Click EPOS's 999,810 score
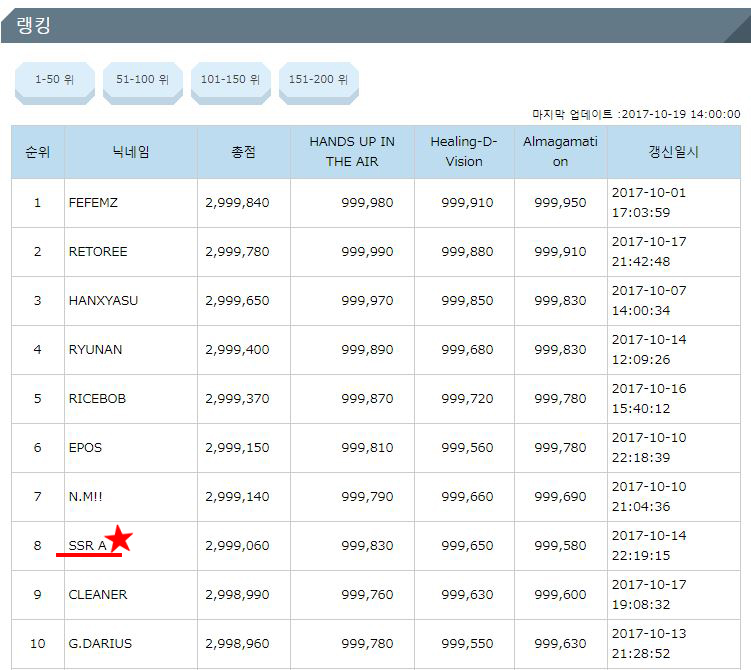The width and height of the screenshot is (751, 670). (367, 448)
